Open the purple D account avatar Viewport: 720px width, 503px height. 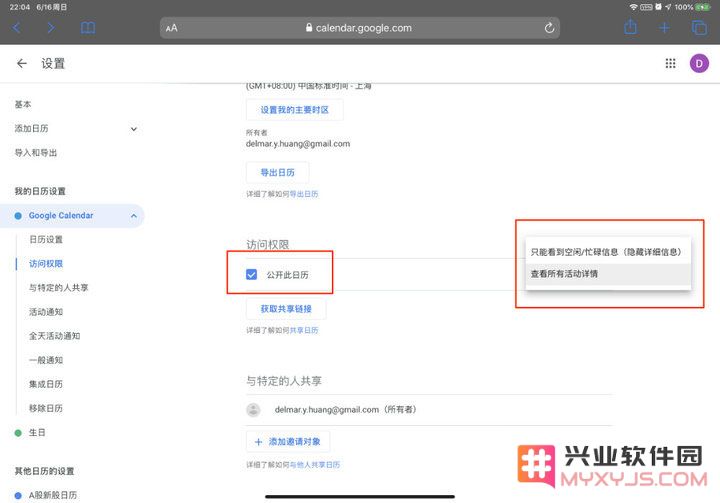click(x=699, y=63)
